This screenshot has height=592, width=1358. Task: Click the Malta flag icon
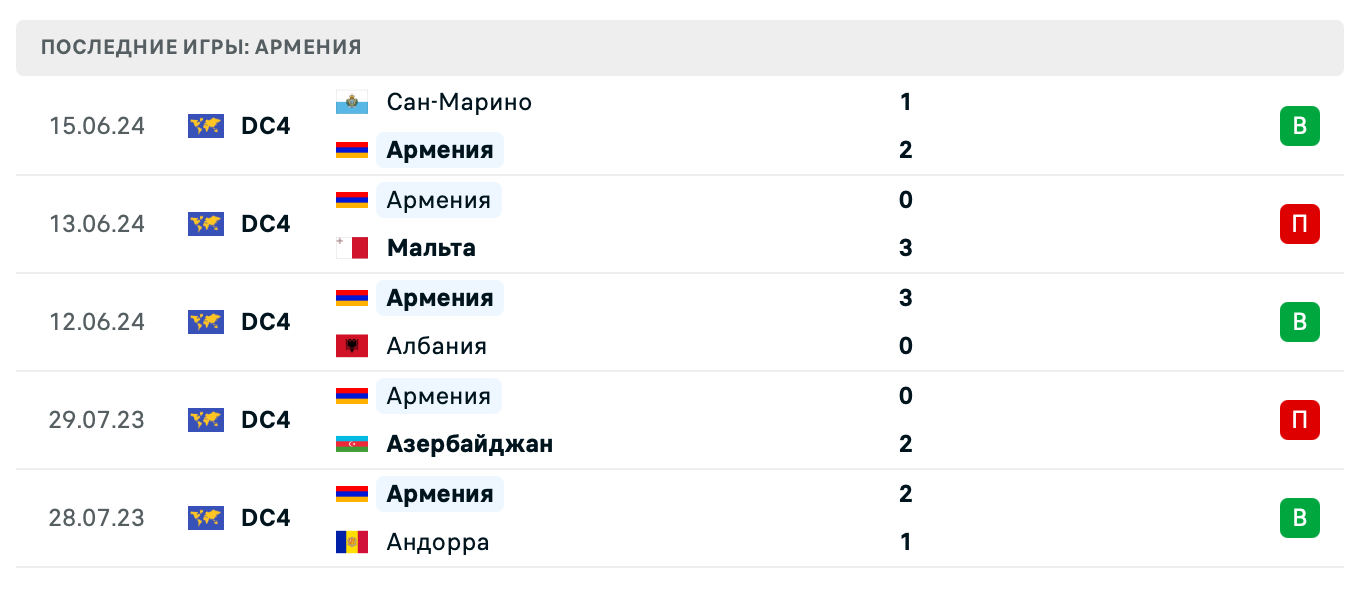coord(352,248)
